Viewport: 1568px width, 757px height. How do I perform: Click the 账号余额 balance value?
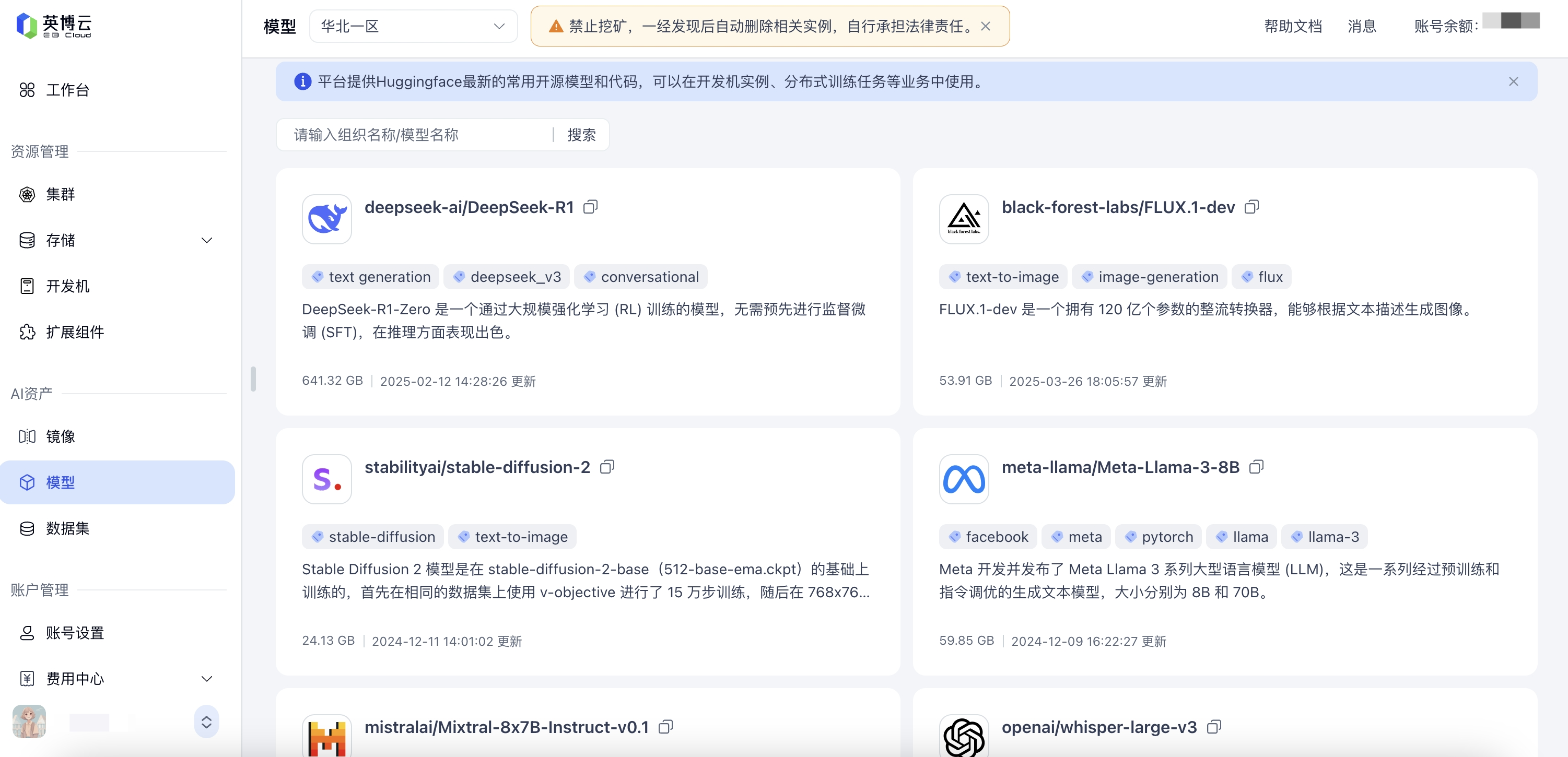(x=1511, y=20)
